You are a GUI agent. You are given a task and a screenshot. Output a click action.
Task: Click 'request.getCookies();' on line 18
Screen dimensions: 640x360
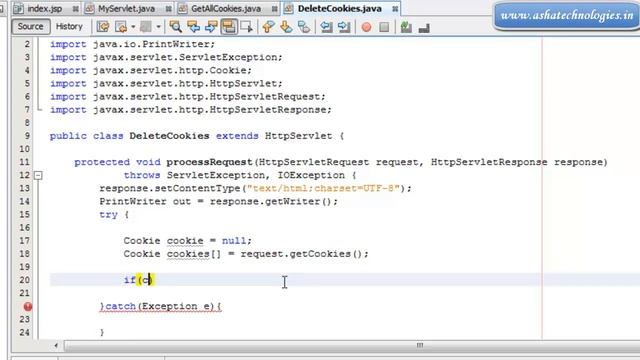304,254
